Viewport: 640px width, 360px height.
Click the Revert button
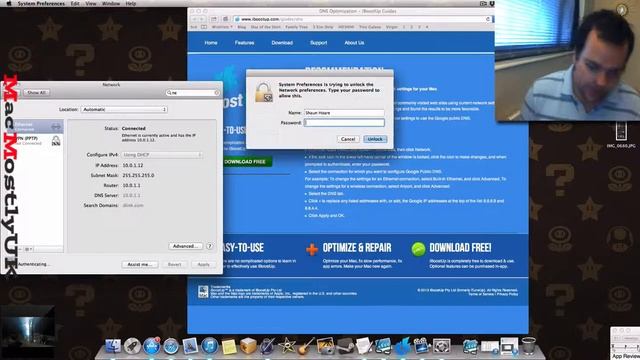[174, 264]
